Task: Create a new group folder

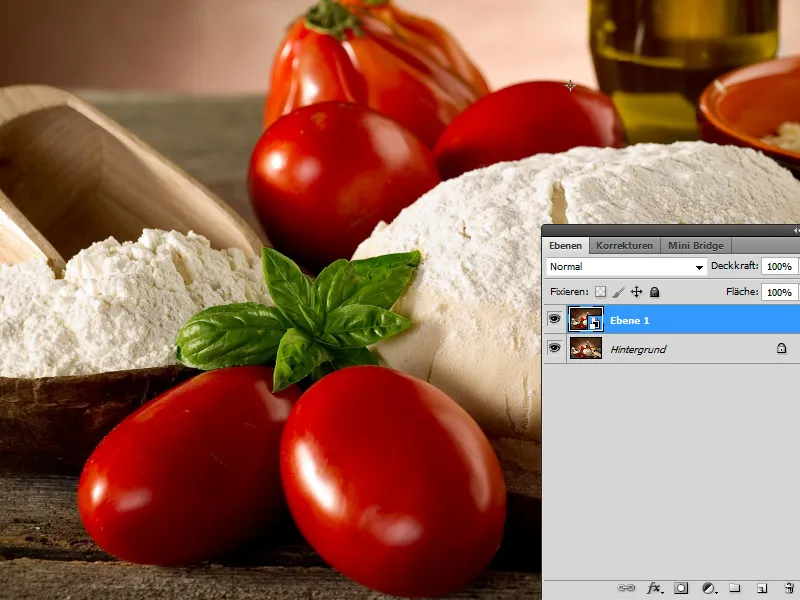Action: click(734, 588)
